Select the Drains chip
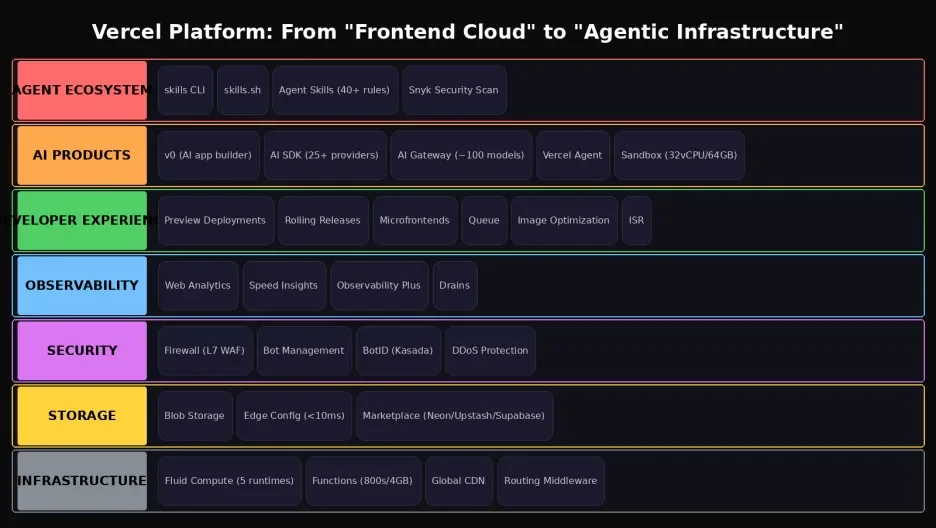Screen dimensions: 936x528 tap(454, 285)
